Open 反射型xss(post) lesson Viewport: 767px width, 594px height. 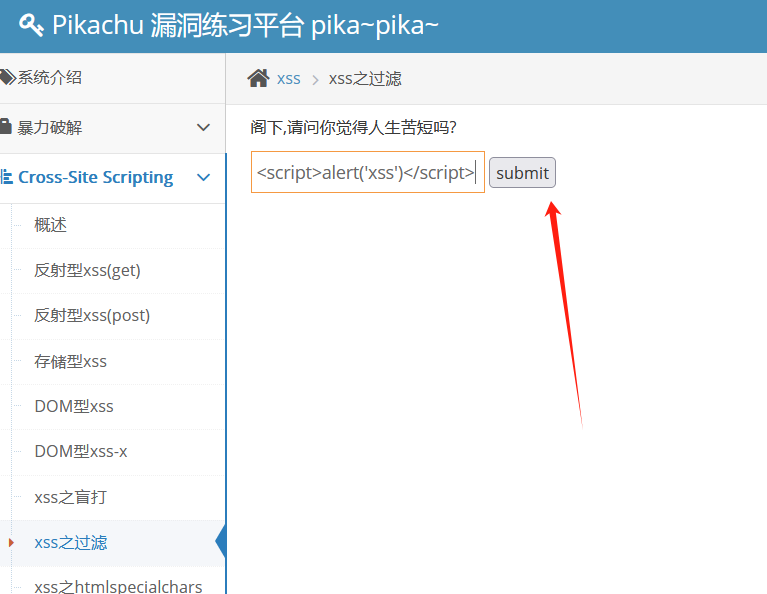[x=92, y=316]
